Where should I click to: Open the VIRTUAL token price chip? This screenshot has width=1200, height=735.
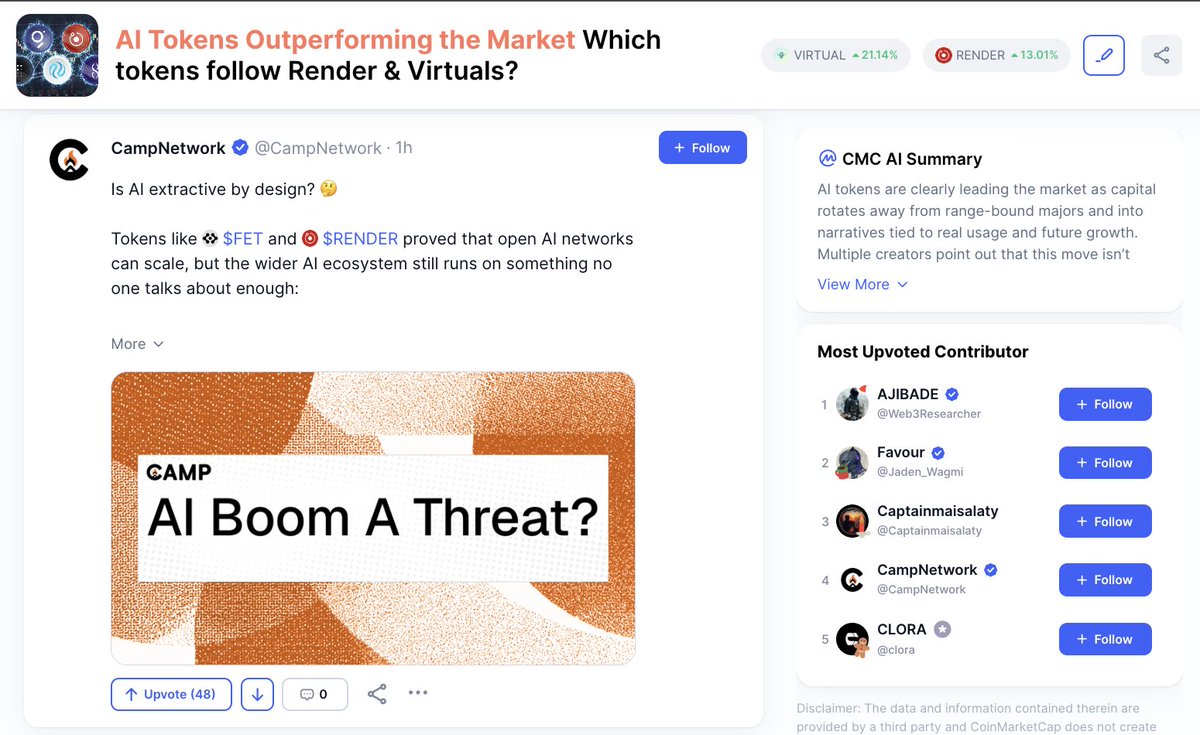[836, 55]
